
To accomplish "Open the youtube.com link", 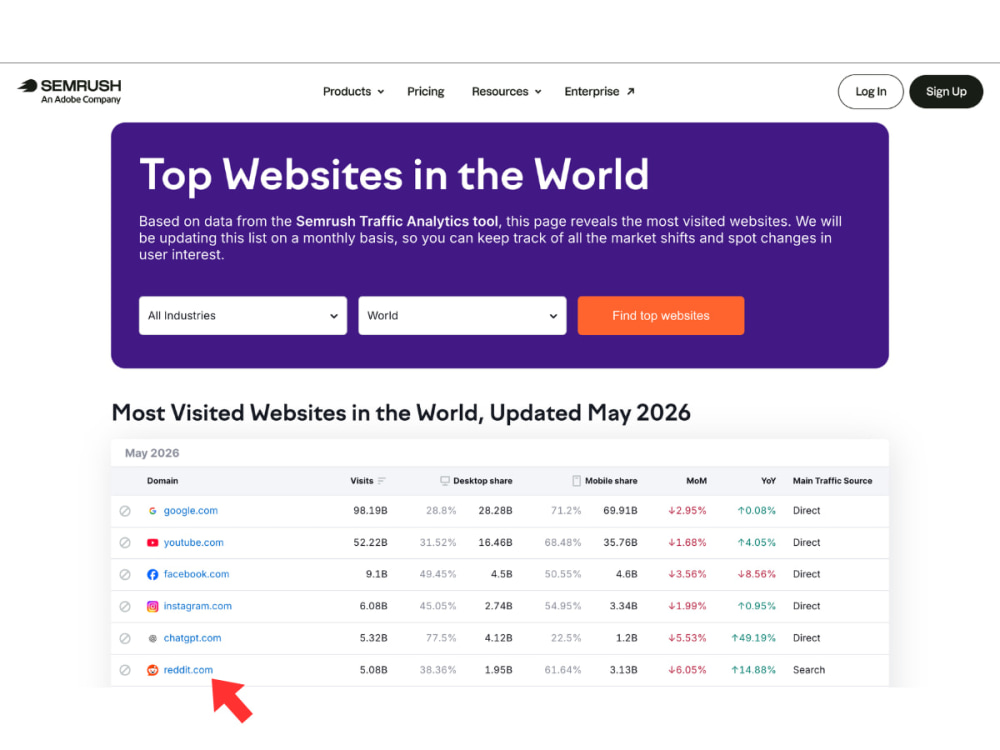I will pyautogui.click(x=194, y=543).
